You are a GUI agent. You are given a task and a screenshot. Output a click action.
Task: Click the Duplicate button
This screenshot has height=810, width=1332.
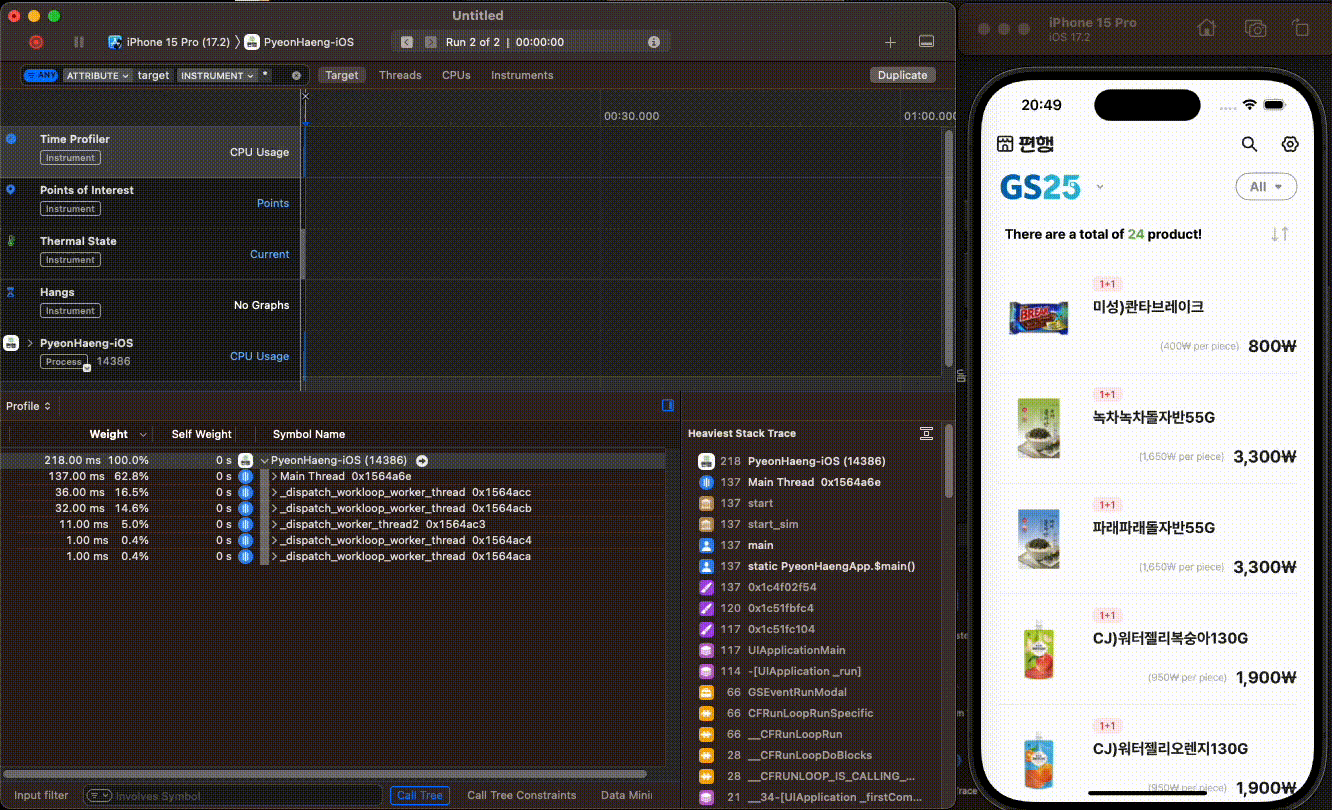(x=903, y=75)
